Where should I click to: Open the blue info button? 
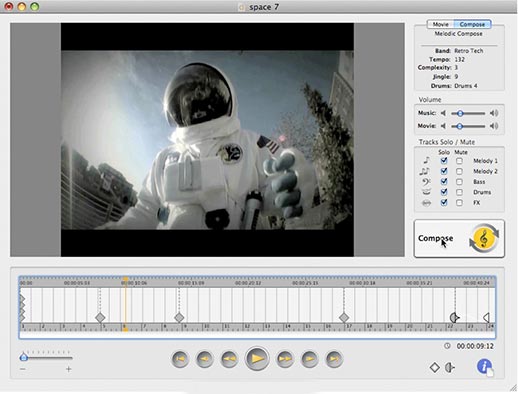coord(484,367)
